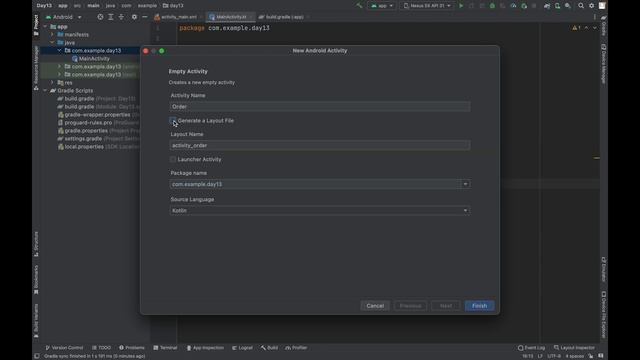Open App Inspection tool tab
The image size is (640, 360).
tap(205, 348)
